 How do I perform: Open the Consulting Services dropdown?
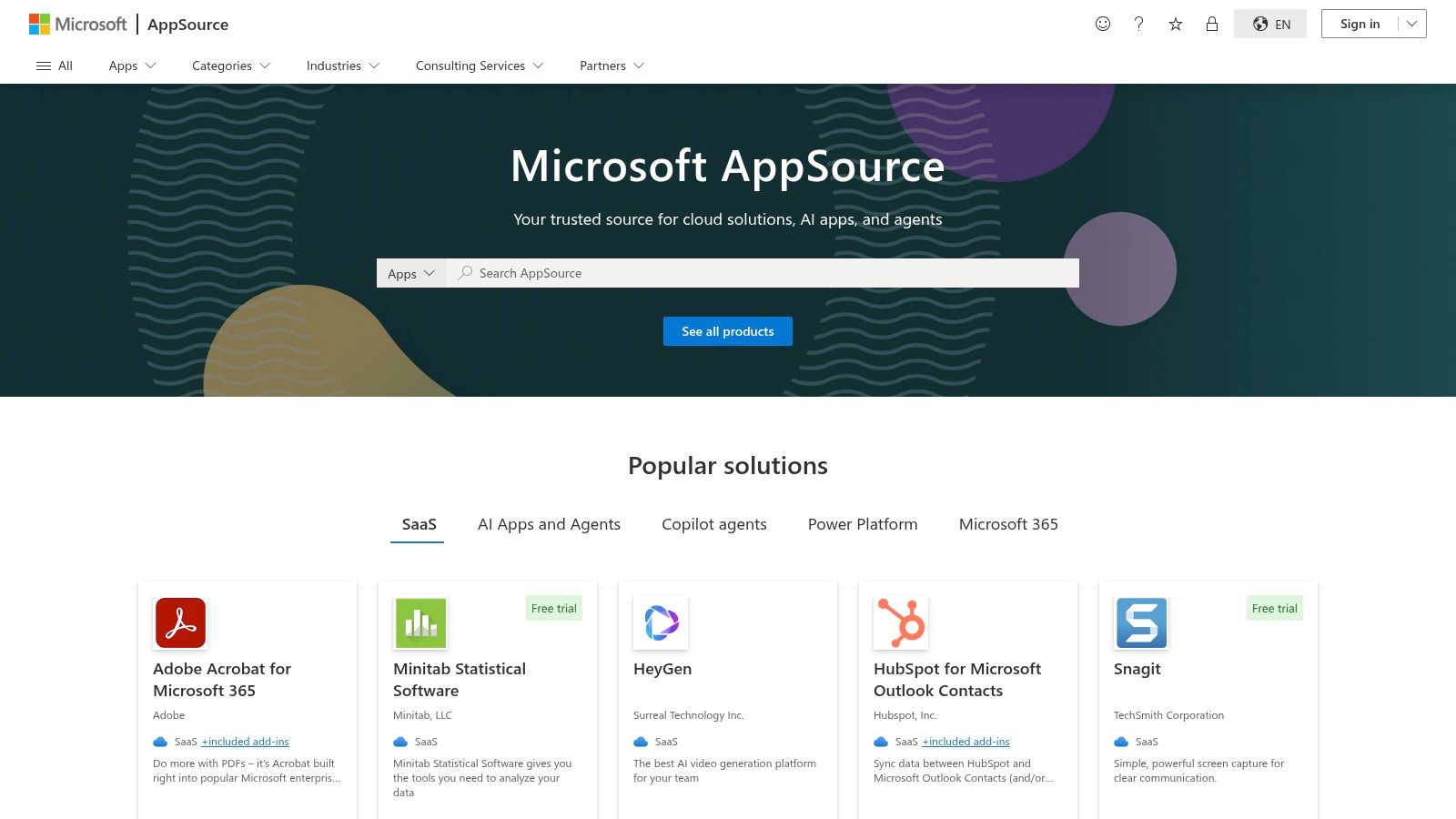[479, 66]
